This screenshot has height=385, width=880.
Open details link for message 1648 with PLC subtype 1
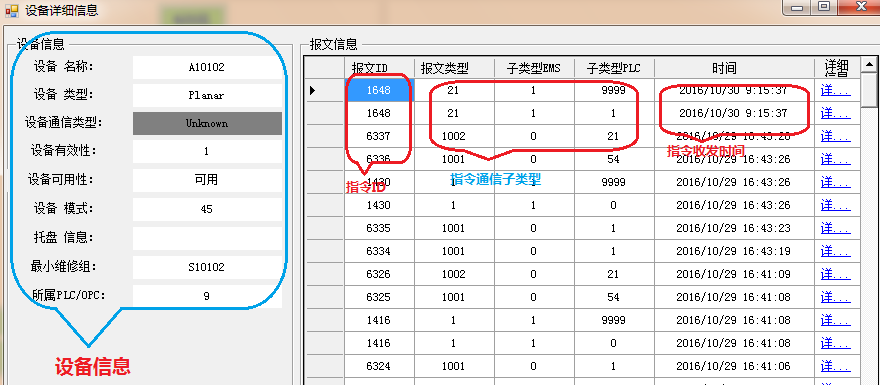[835, 113]
